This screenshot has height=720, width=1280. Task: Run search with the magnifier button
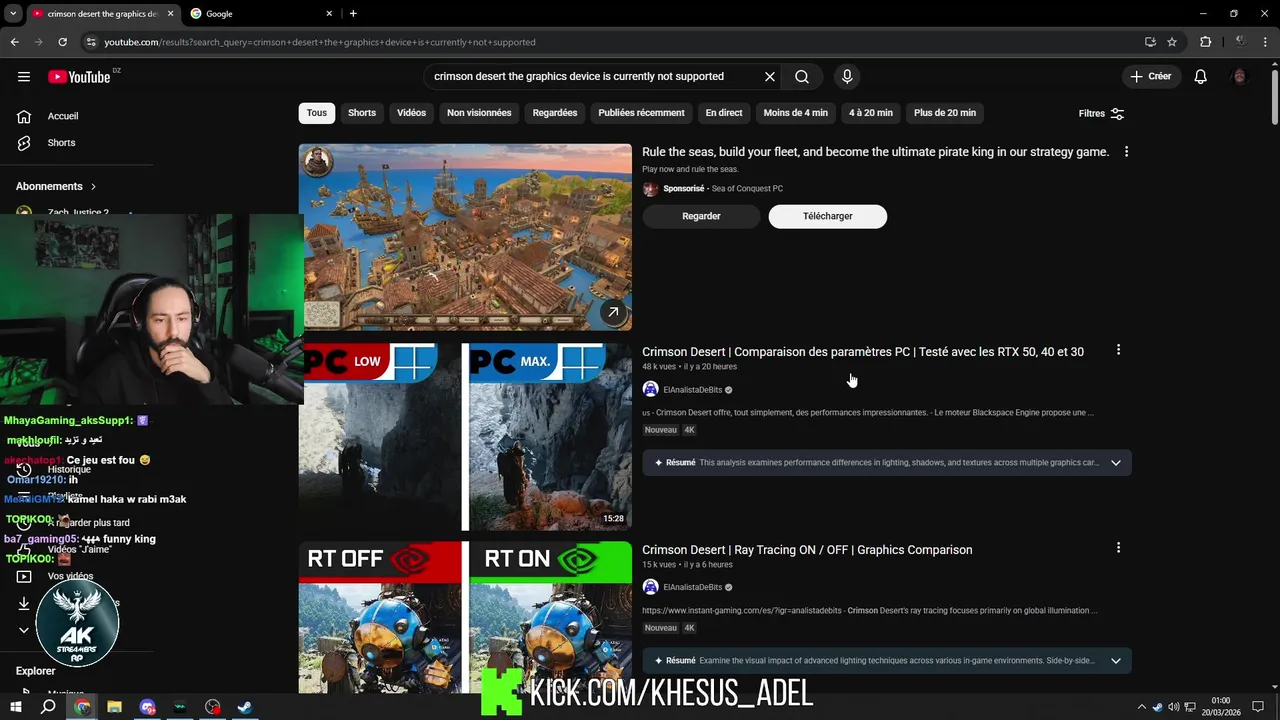[x=802, y=77]
